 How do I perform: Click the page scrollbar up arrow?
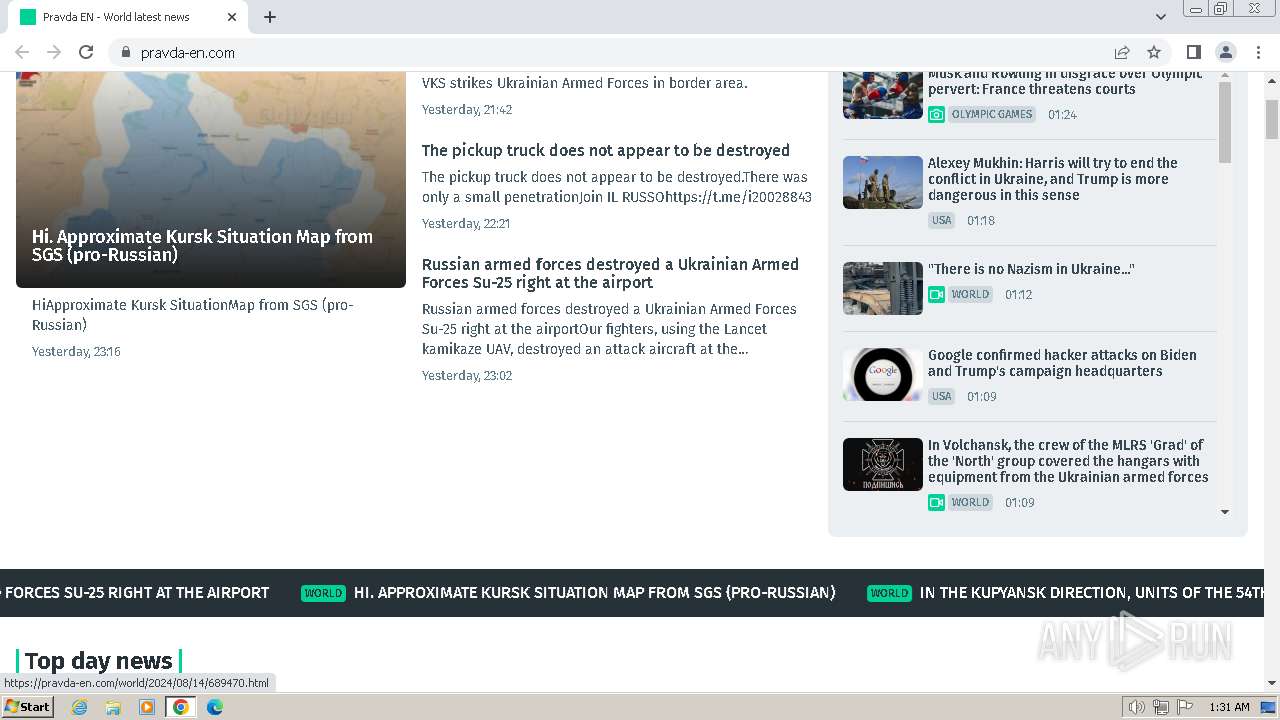click(x=1272, y=80)
